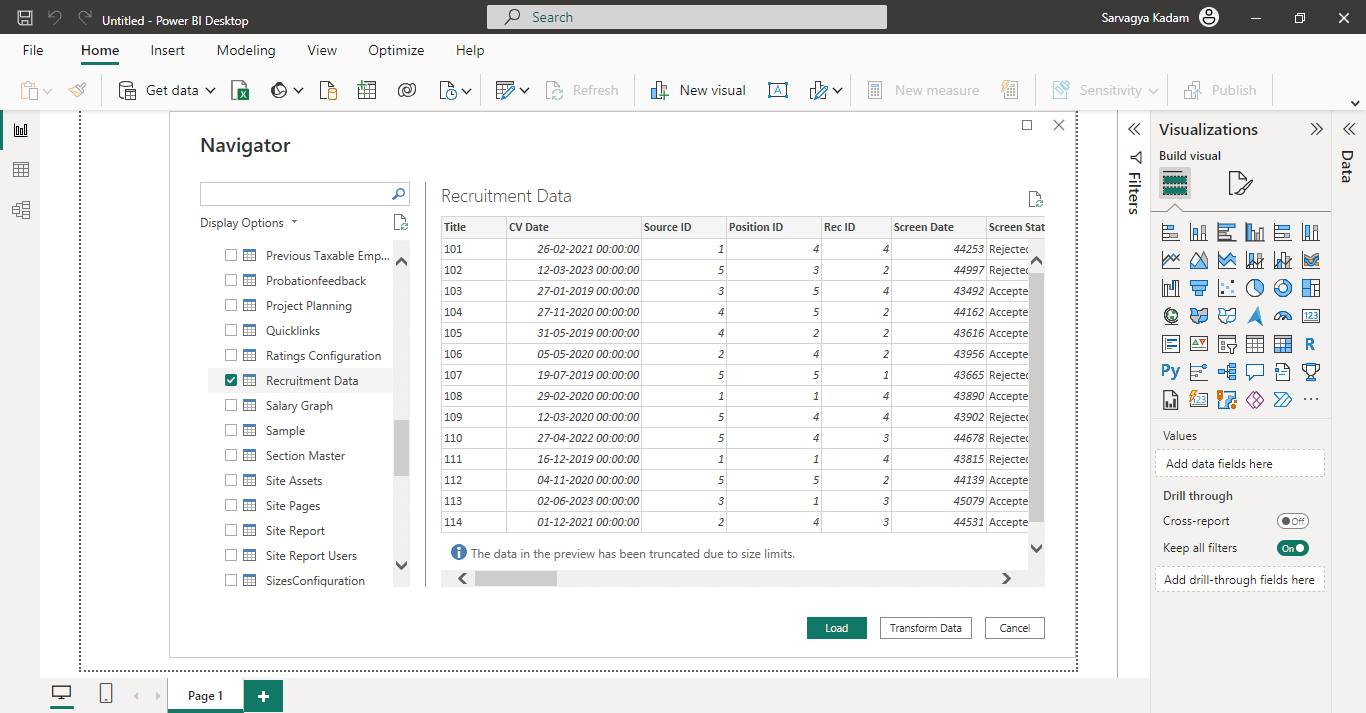
Task: Select the R script visual icon
Action: 1310,345
